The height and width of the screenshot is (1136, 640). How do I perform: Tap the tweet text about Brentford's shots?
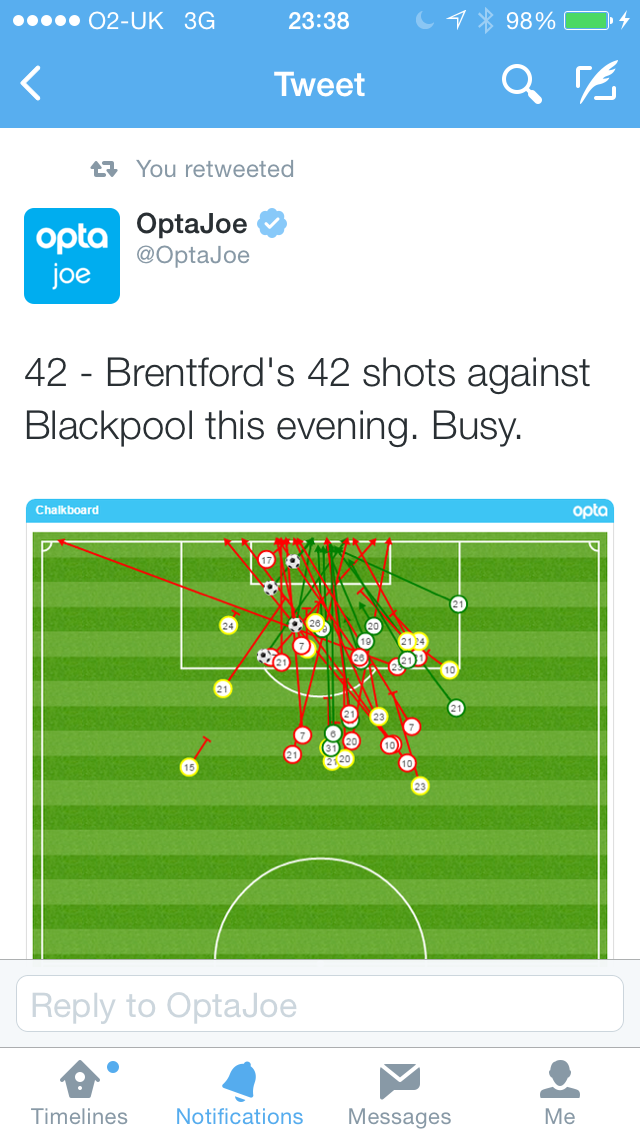[x=308, y=400]
